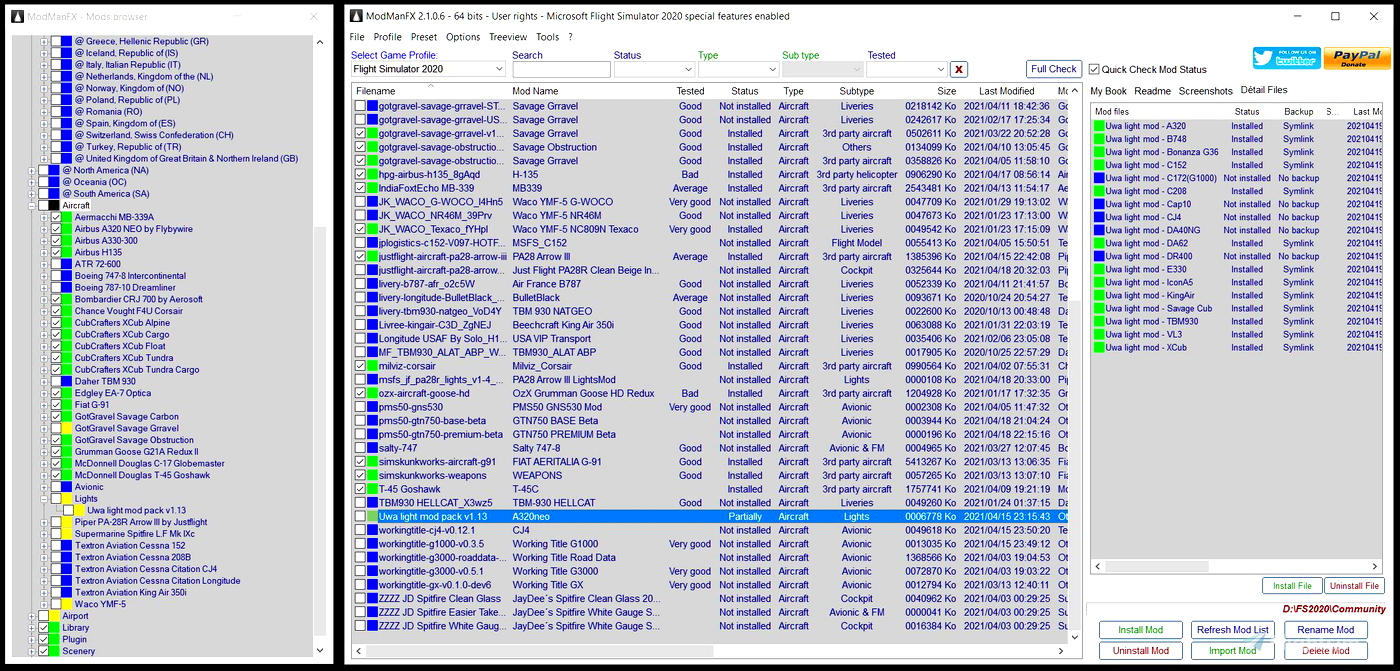Click into the Search input field
This screenshot has width=1400, height=671.
pyautogui.click(x=561, y=70)
